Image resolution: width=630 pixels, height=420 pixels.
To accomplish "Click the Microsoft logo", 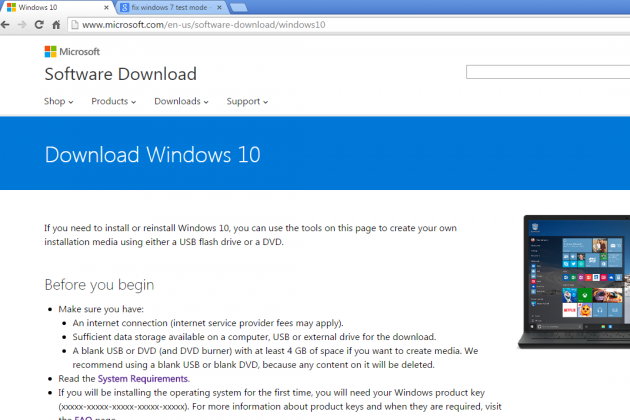I will tap(72, 51).
